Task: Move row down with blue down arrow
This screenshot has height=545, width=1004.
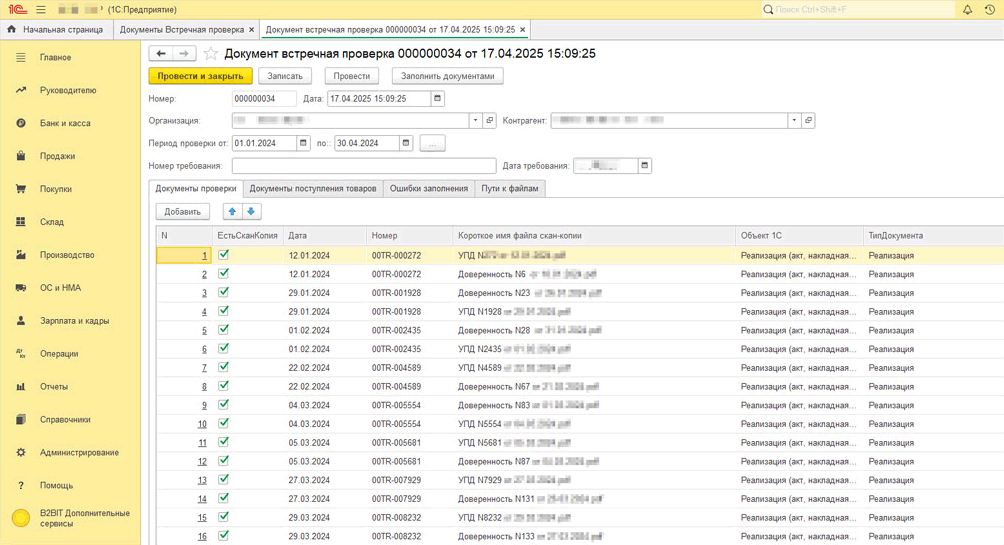Action: pyautogui.click(x=251, y=212)
